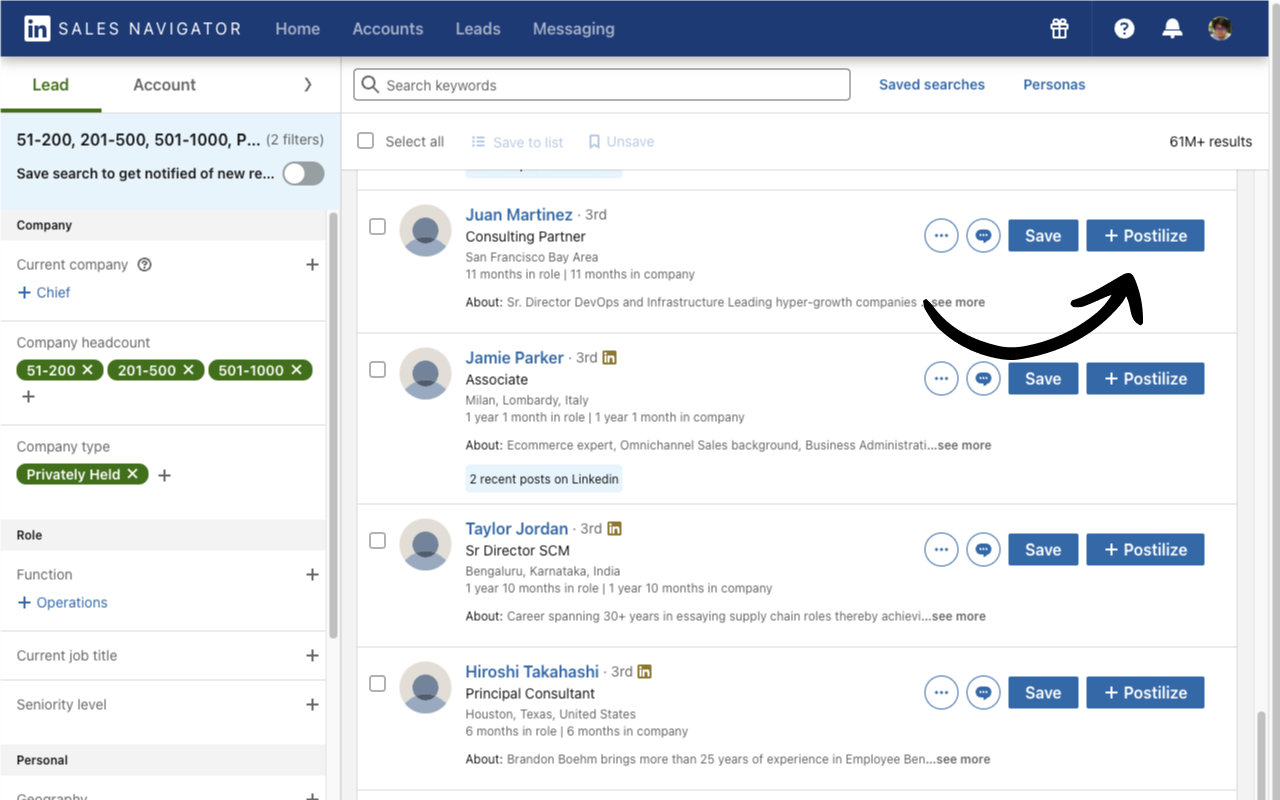1280x800 pixels.
Task: Expand the Function filter
Action: [x=312, y=575]
